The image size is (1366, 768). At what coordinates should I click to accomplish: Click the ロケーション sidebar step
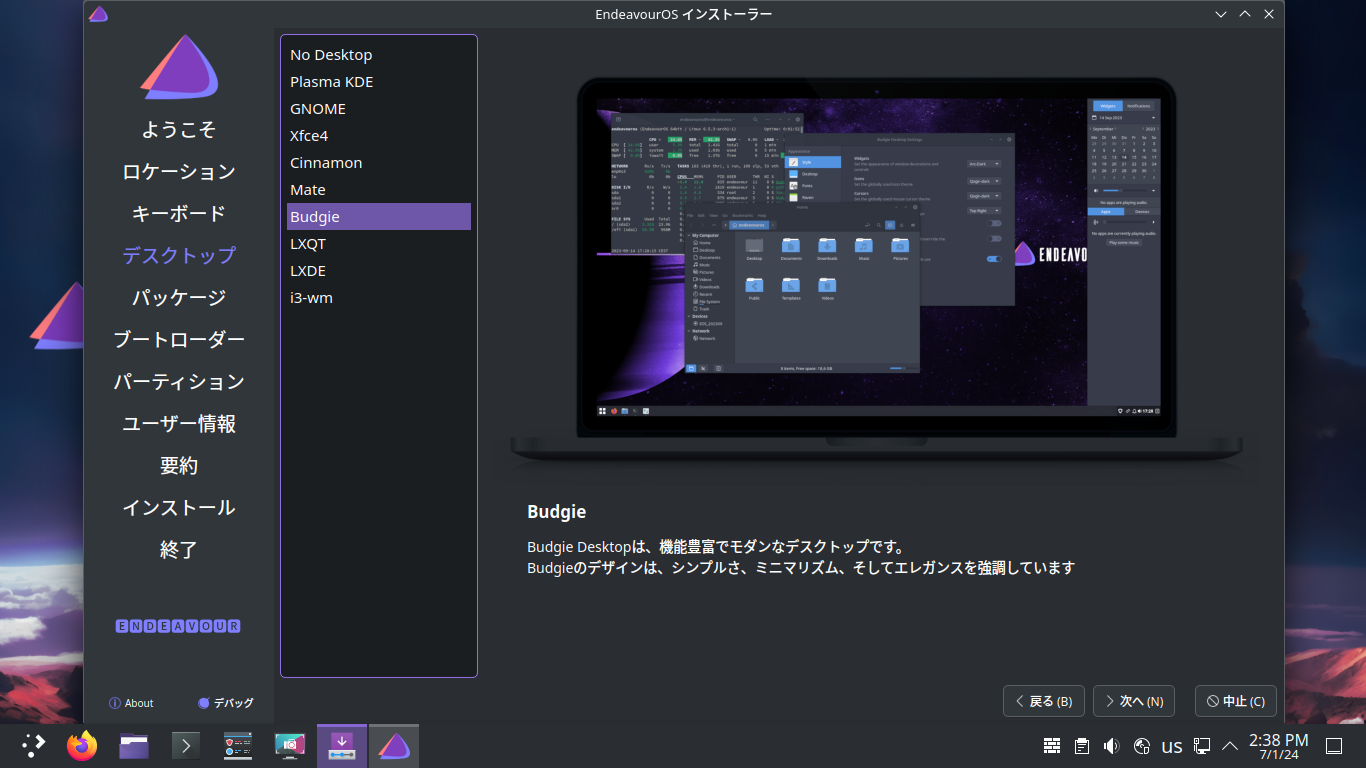tap(179, 172)
